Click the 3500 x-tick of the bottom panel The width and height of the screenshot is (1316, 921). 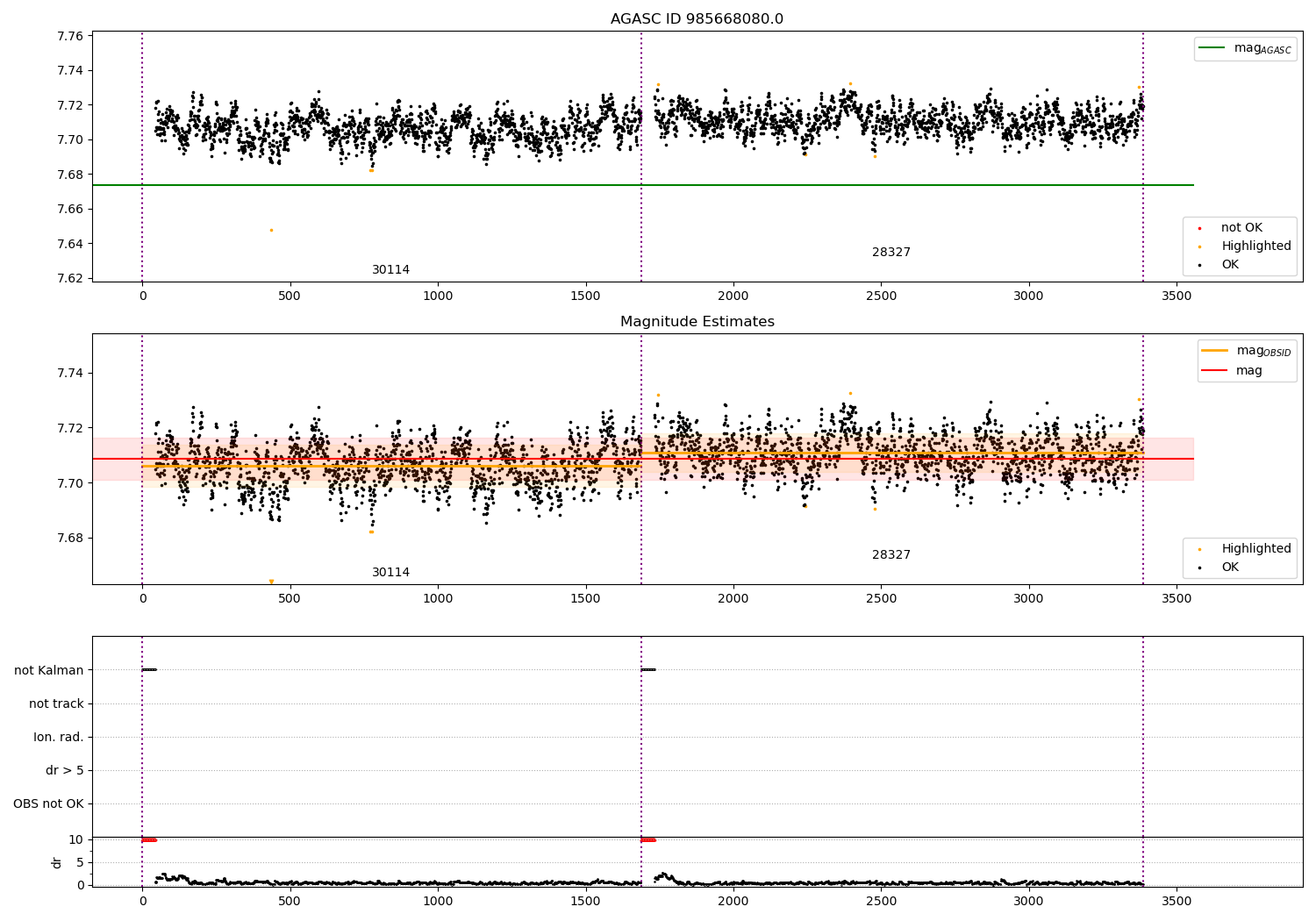click(1177, 902)
